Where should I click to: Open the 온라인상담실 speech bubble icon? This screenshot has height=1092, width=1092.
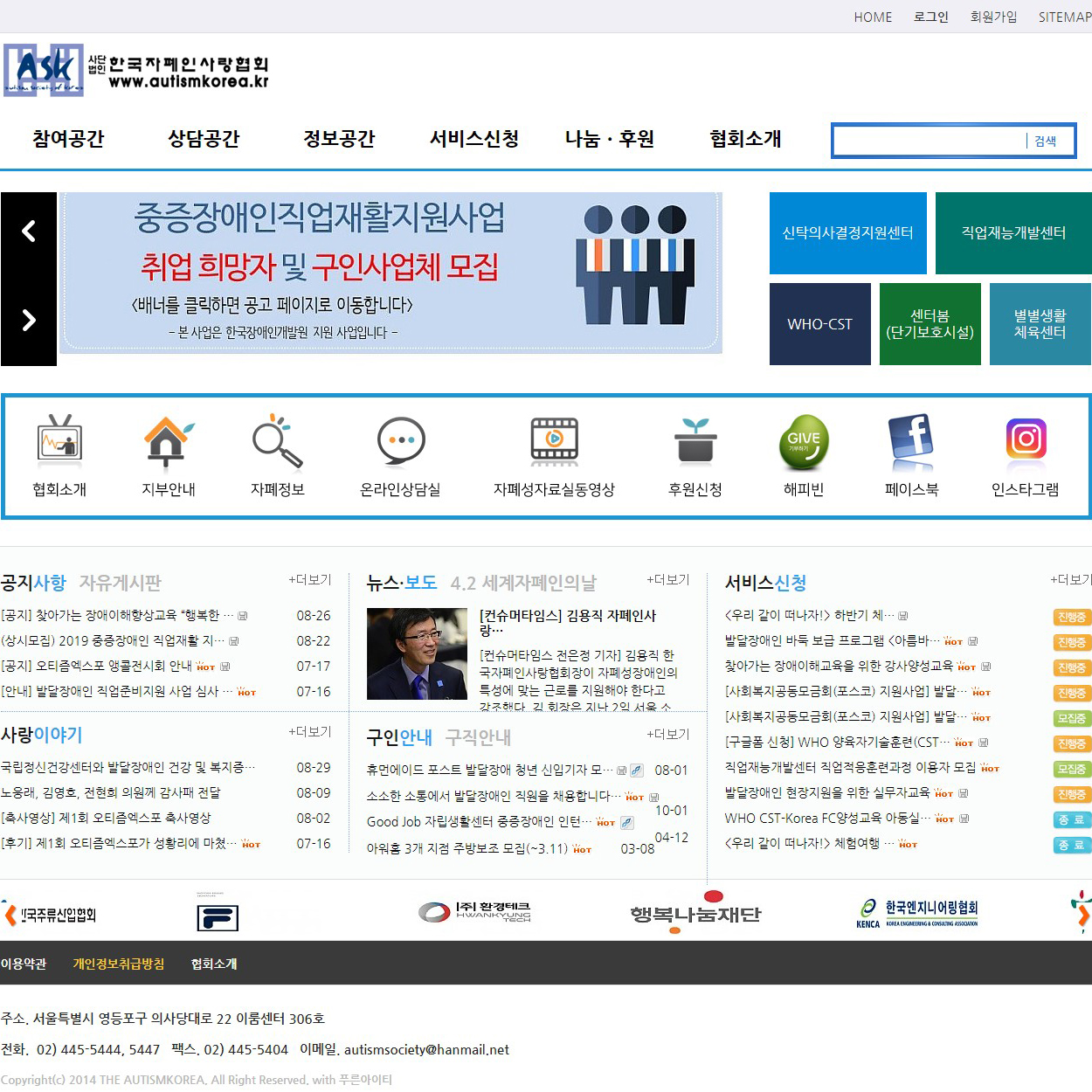(401, 441)
